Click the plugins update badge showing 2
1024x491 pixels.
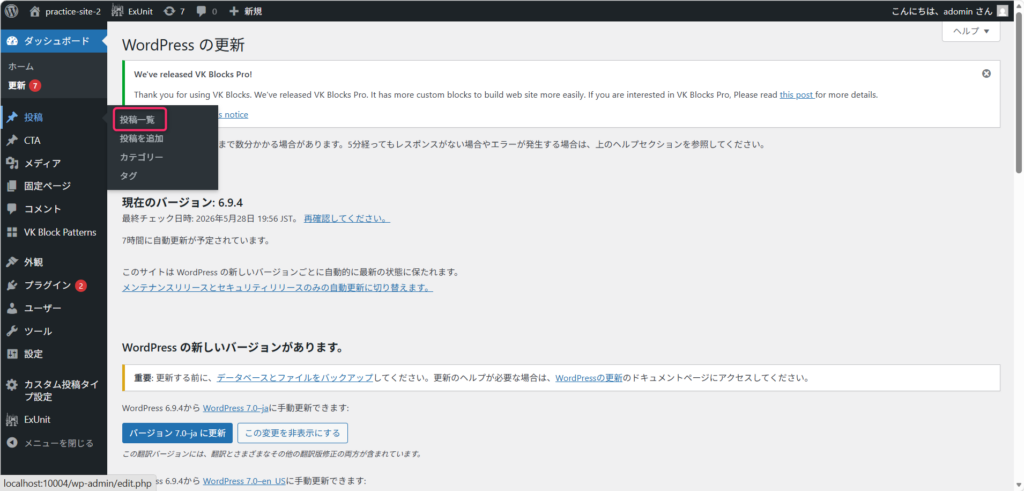[x=80, y=285]
